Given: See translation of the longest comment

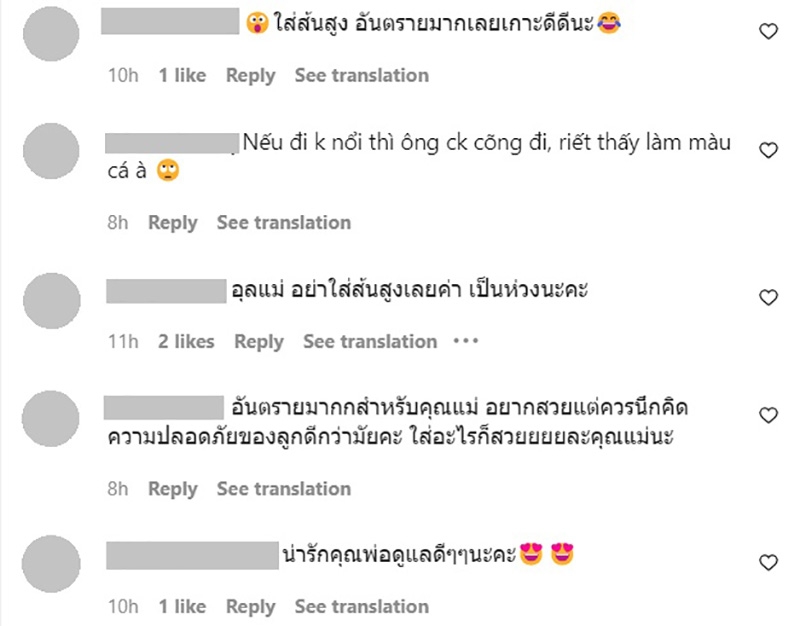Looking at the screenshot, I should [283, 489].
